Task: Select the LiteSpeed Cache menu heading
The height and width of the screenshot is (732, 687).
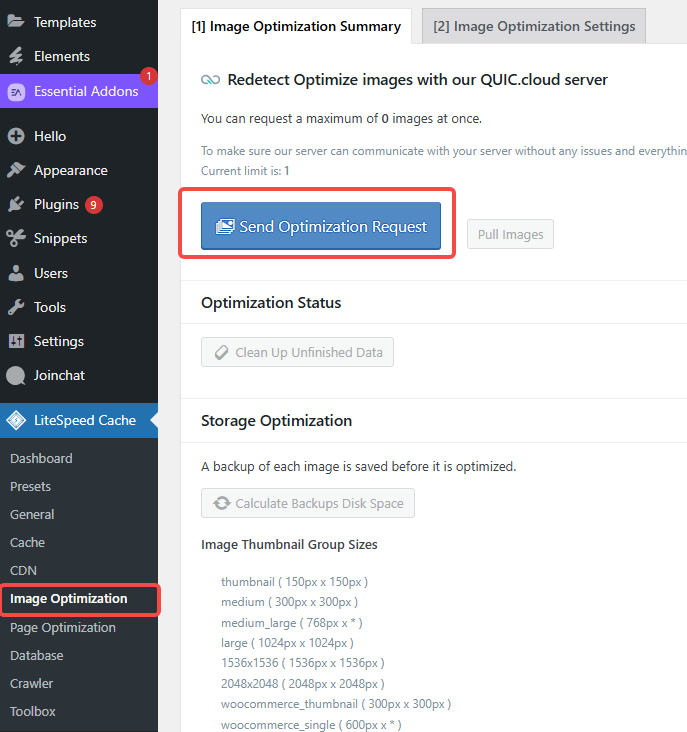Action: tap(79, 420)
